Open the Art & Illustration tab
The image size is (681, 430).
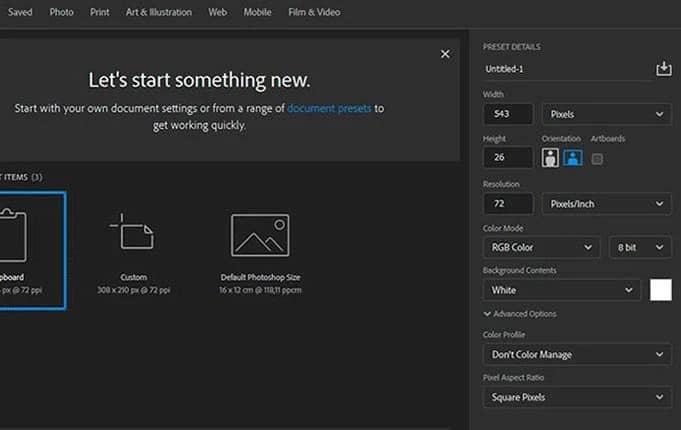(159, 12)
